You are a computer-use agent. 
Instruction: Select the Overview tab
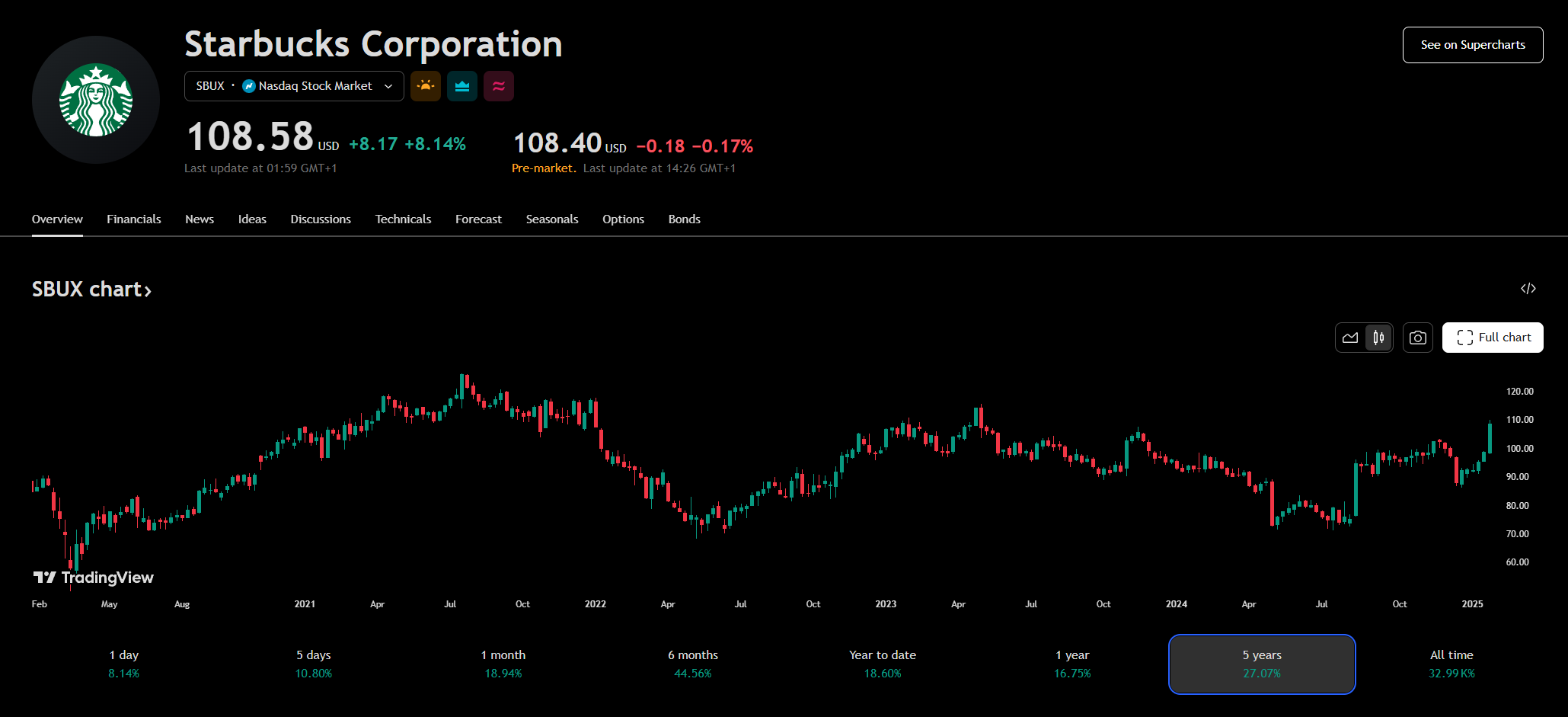(57, 219)
